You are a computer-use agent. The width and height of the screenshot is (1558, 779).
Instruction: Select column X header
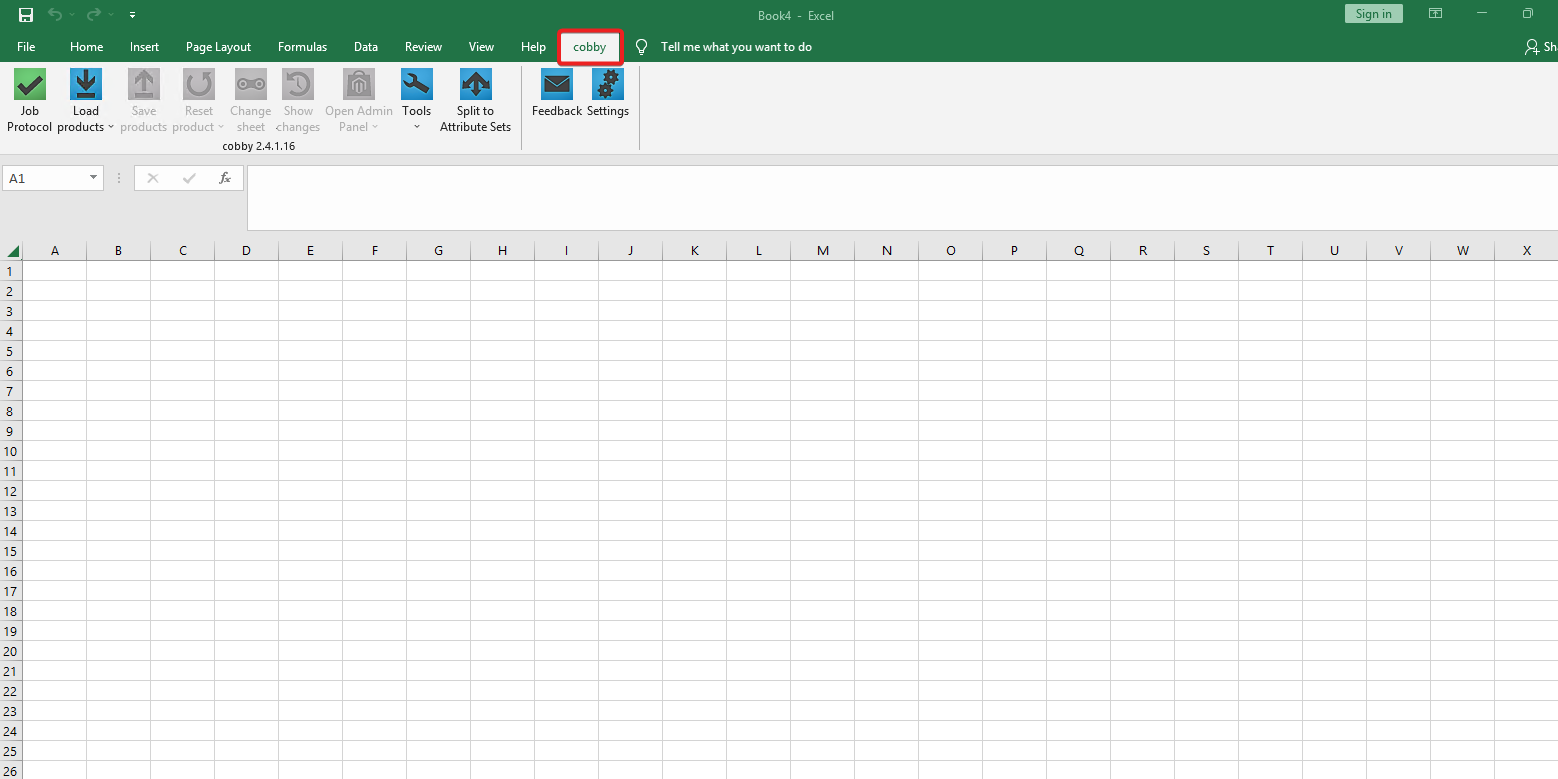[1526, 250]
